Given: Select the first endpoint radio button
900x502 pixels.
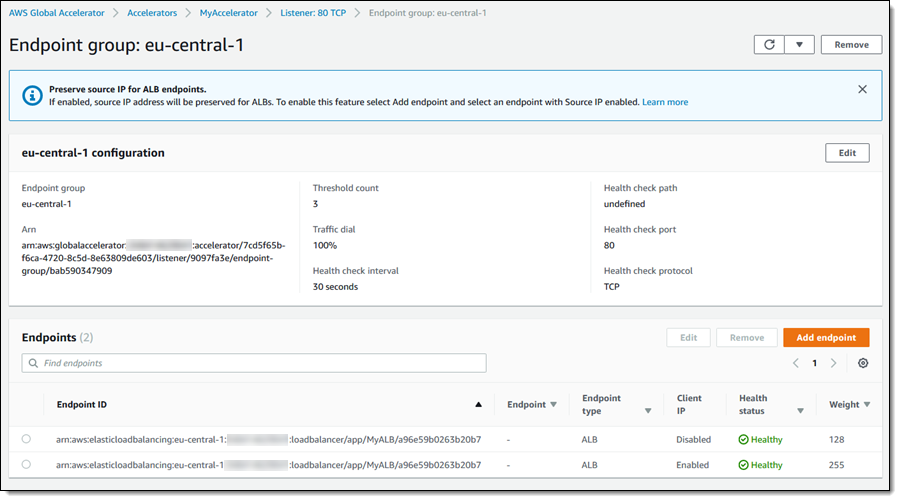Looking at the screenshot, I should (26, 439).
